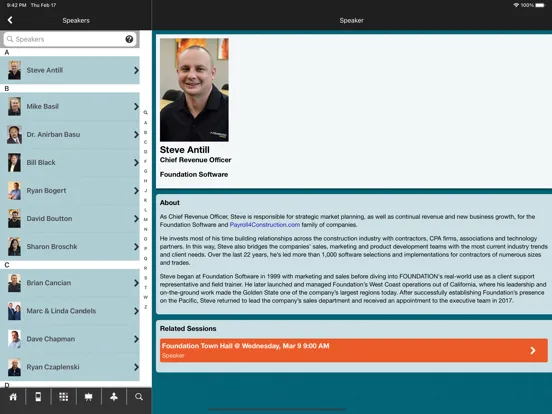
Task: Tap Dave Chapman's avatar thumbnail
Action: (x=14, y=339)
